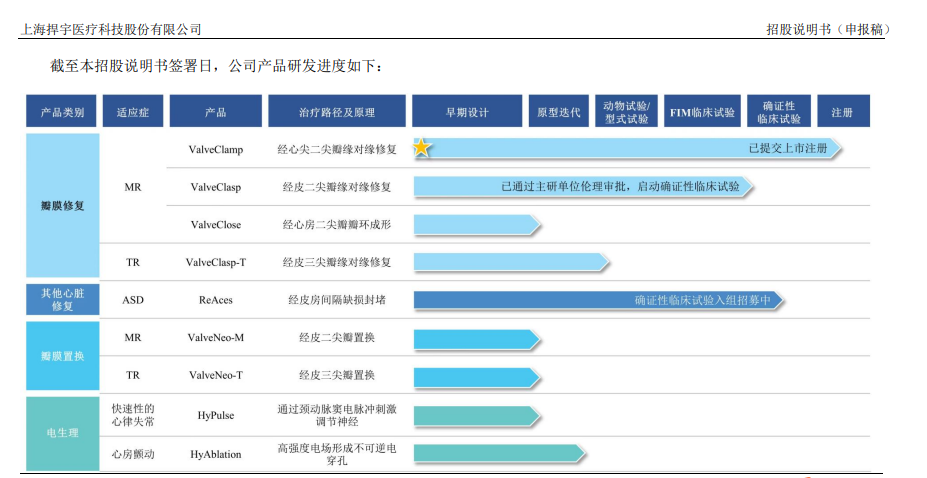Select 经皮三尖瓣置换 text

(x=336, y=375)
